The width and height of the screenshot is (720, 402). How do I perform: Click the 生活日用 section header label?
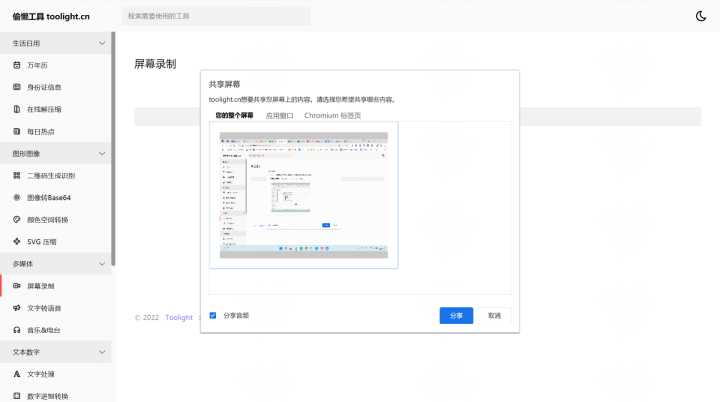pyautogui.click(x=26, y=43)
